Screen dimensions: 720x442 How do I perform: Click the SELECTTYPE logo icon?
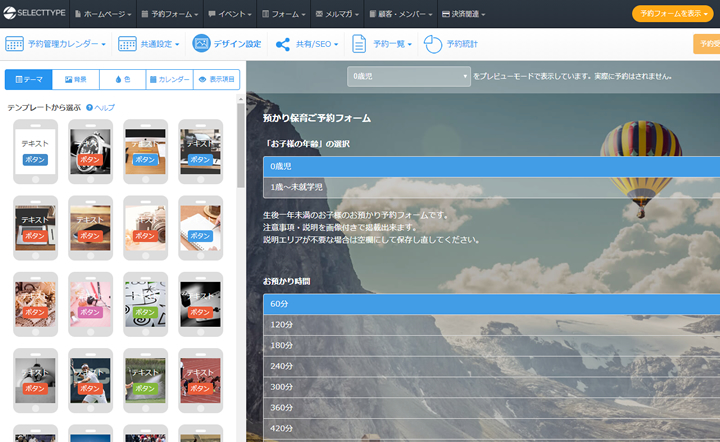(8, 13)
